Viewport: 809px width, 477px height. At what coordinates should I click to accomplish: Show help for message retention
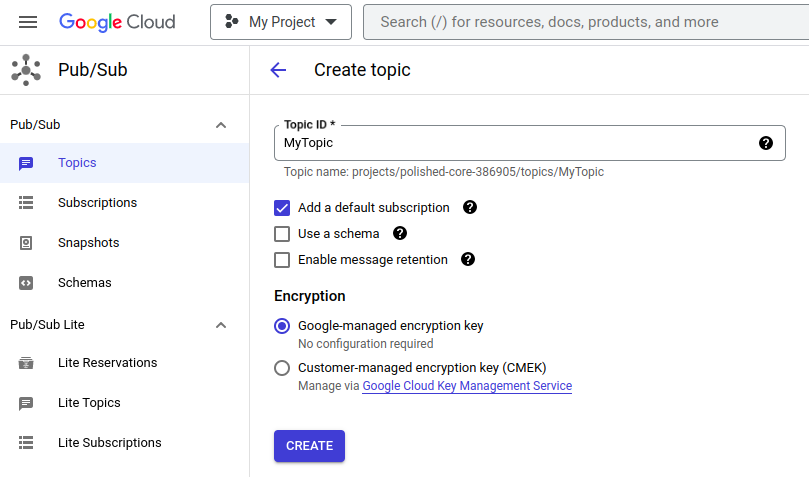468,260
